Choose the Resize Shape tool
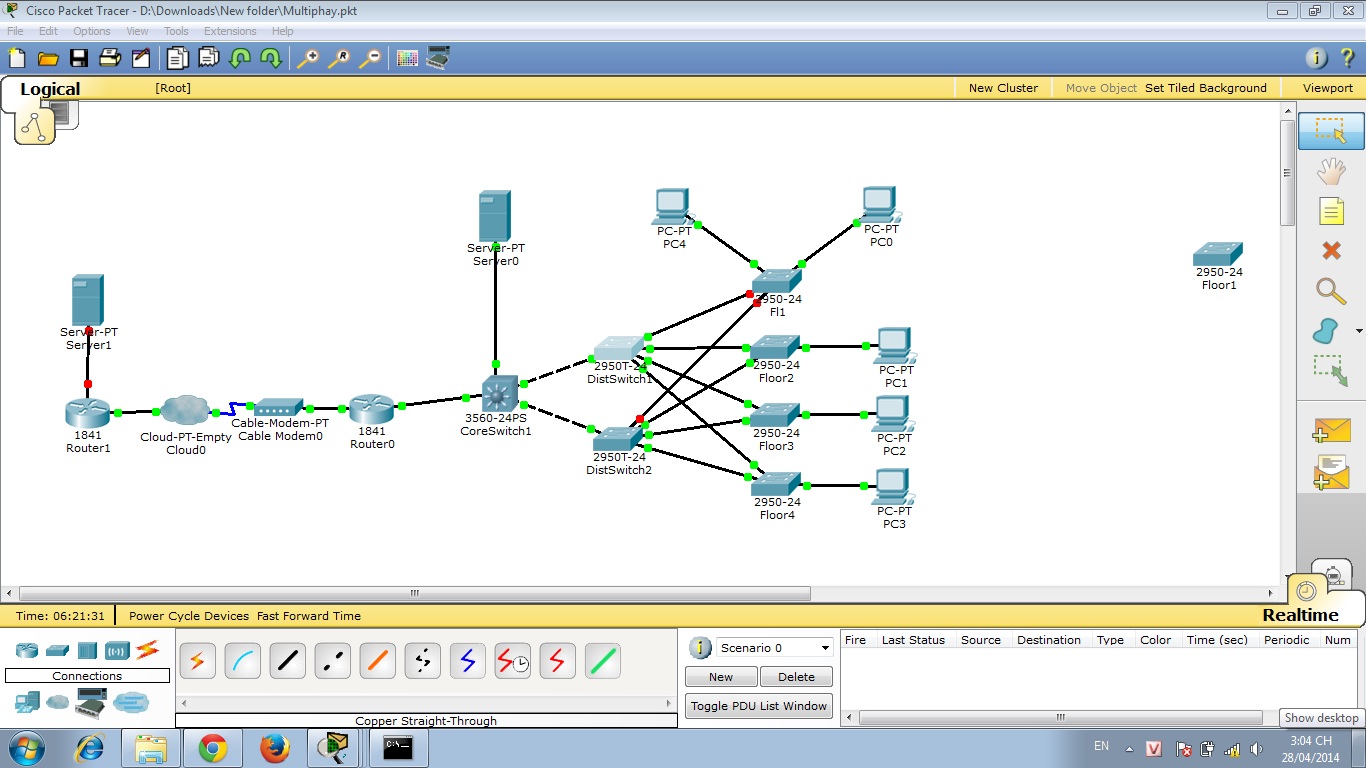 point(1331,370)
